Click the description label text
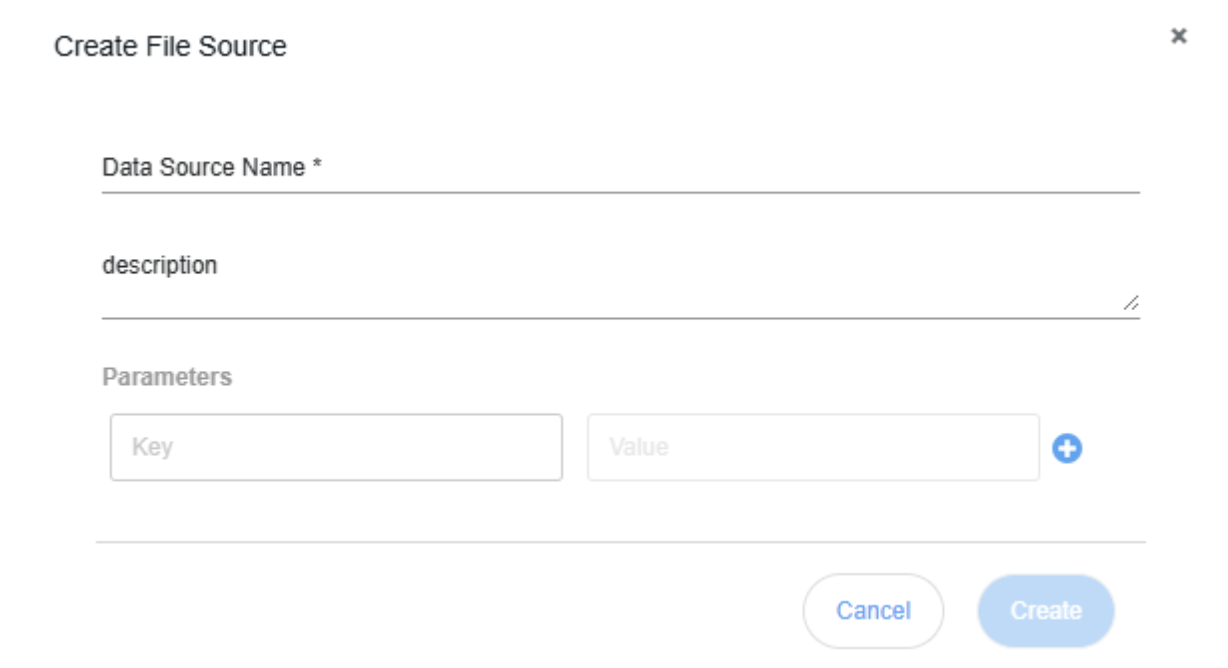1228x668 pixels. pos(159,266)
